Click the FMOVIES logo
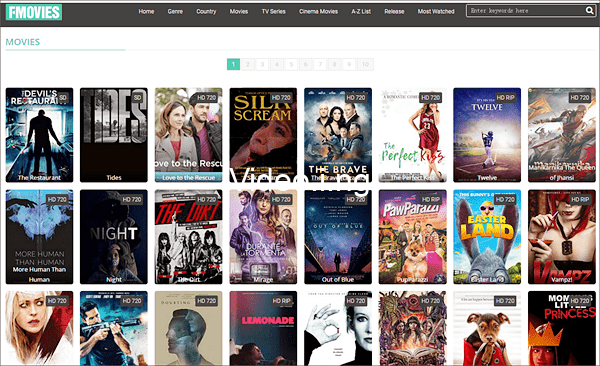 (34, 12)
